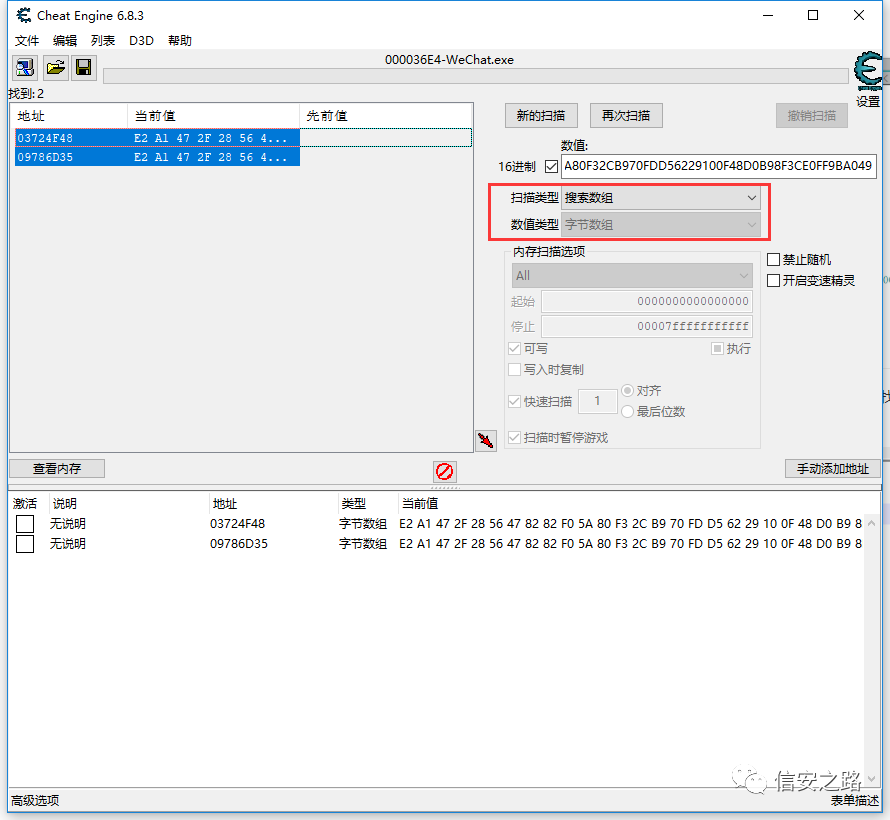Viewport: 890px width, 820px height.
Task: Click 撤销扫描 button
Action: (812, 116)
